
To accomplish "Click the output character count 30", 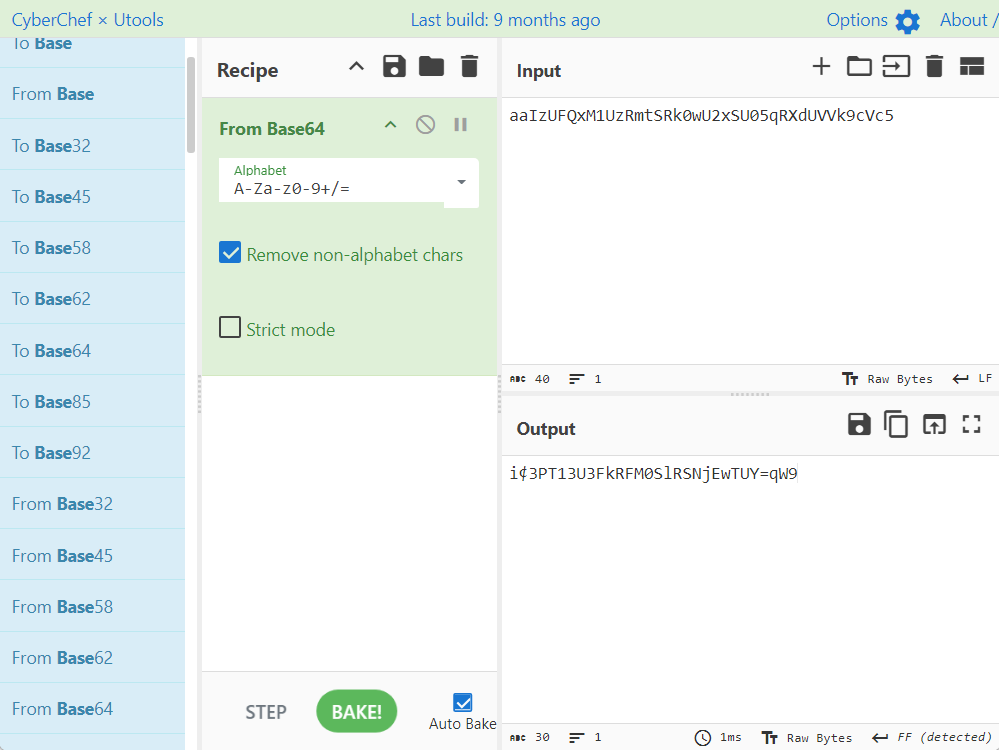I will click(x=529, y=737).
